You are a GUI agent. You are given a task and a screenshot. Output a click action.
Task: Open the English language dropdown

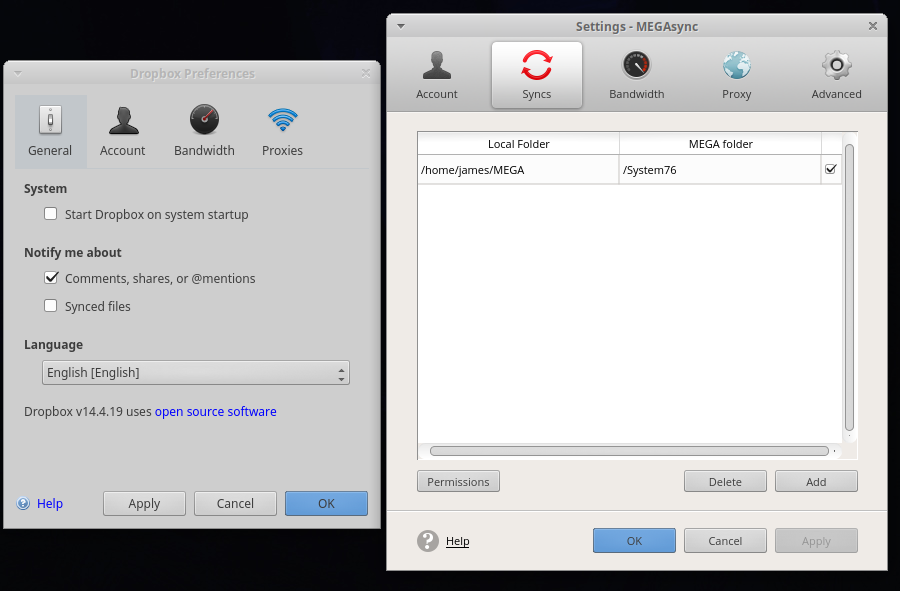pos(196,373)
